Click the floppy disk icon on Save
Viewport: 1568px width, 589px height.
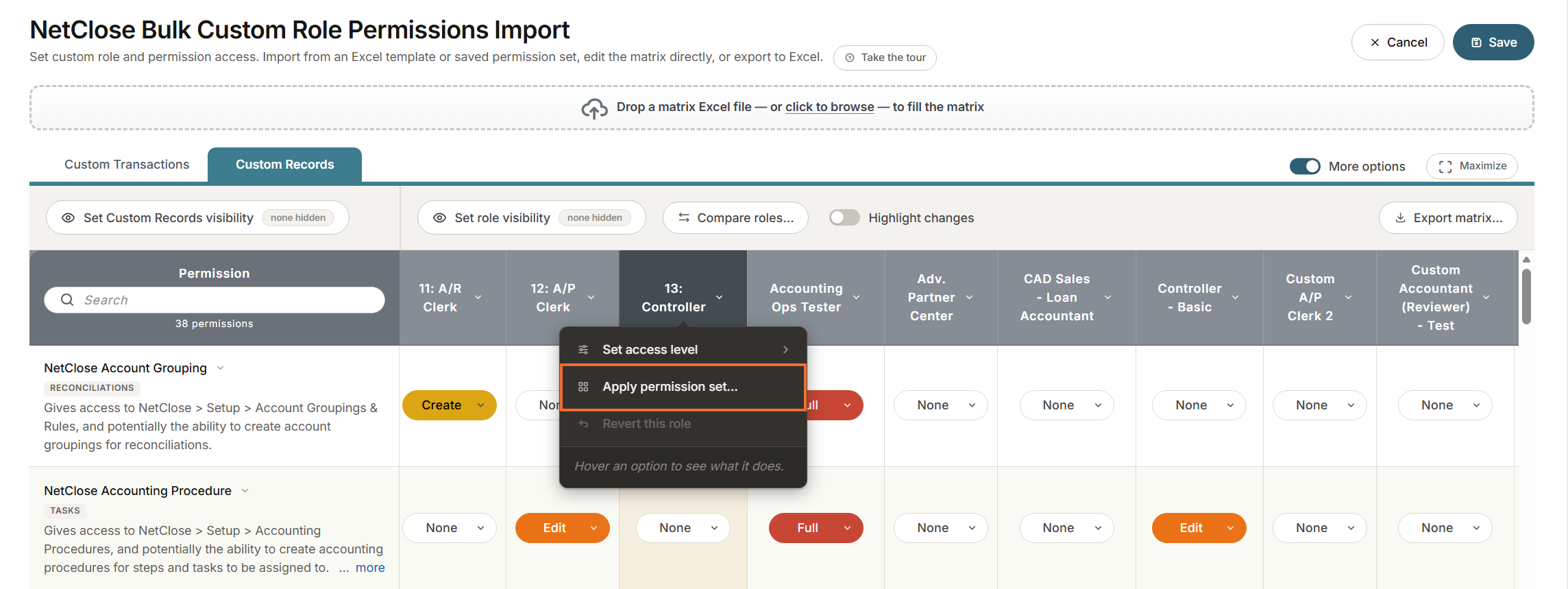click(x=1477, y=43)
